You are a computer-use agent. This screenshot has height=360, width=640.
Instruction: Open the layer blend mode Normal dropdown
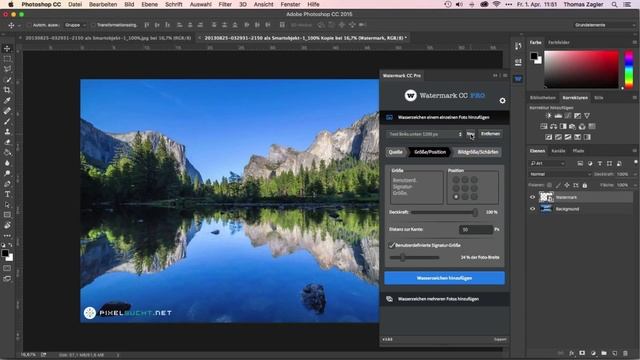point(560,174)
